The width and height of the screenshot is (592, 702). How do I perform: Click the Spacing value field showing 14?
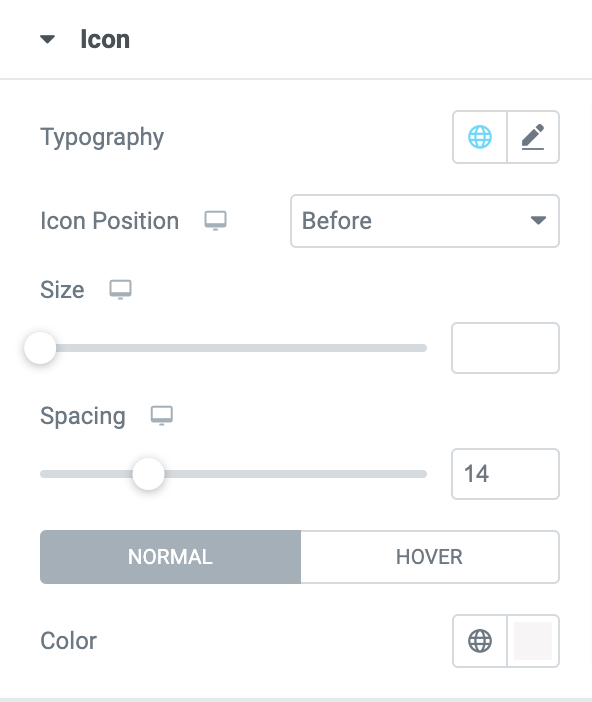tap(505, 474)
